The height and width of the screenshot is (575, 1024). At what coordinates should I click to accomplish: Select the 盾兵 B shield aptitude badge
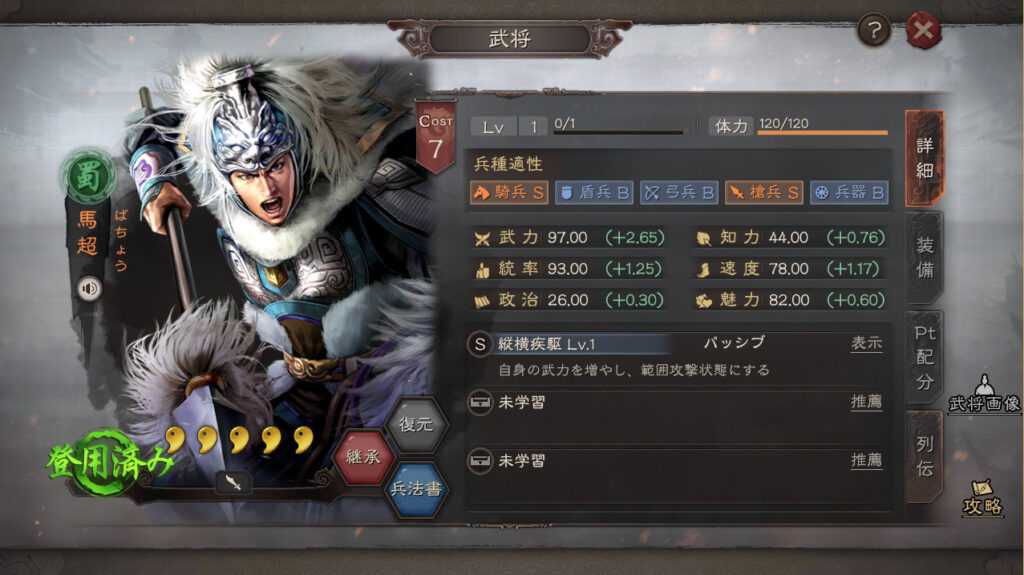pyautogui.click(x=594, y=193)
